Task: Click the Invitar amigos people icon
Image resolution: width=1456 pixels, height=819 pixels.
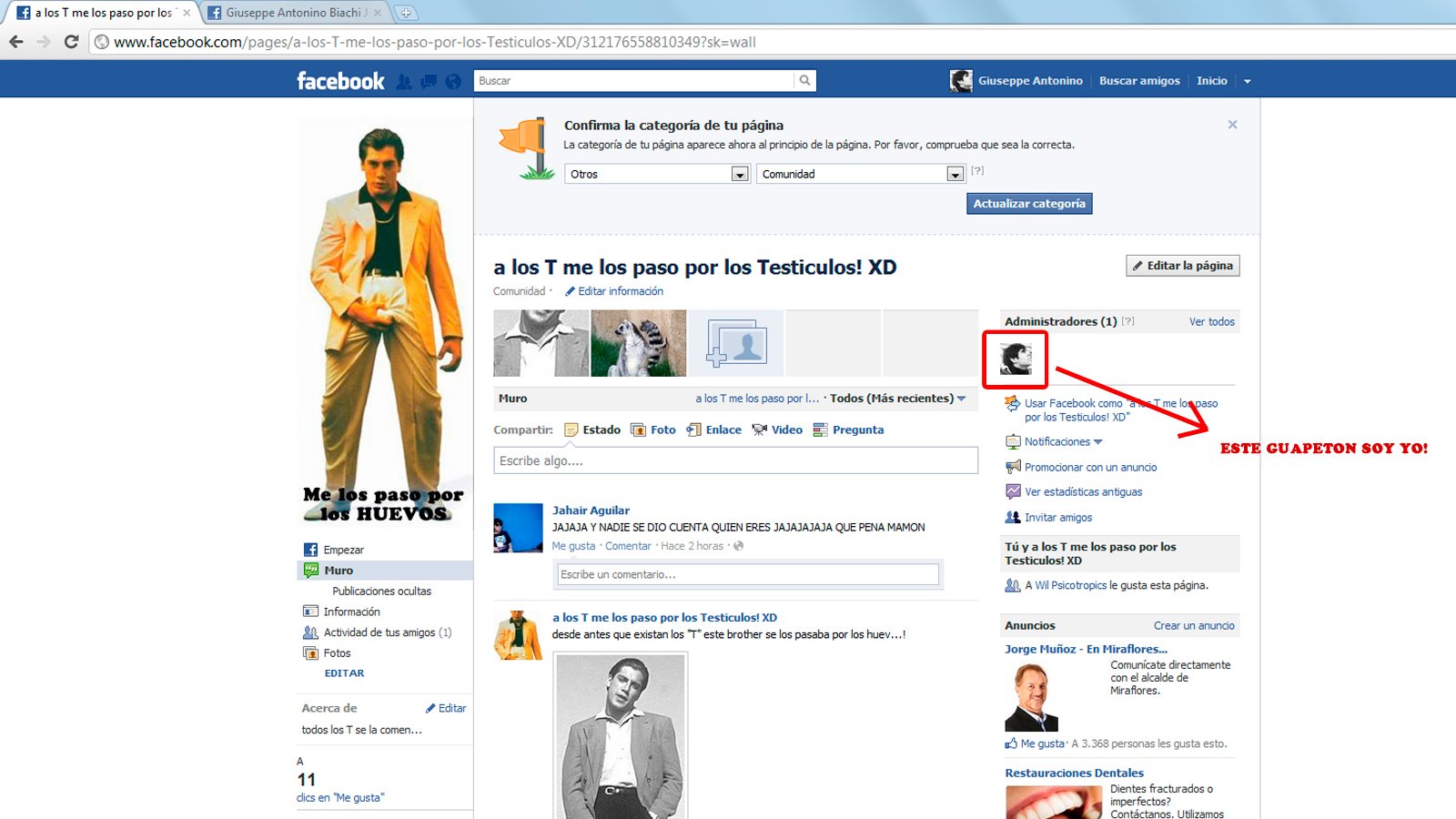Action: pyautogui.click(x=1013, y=517)
